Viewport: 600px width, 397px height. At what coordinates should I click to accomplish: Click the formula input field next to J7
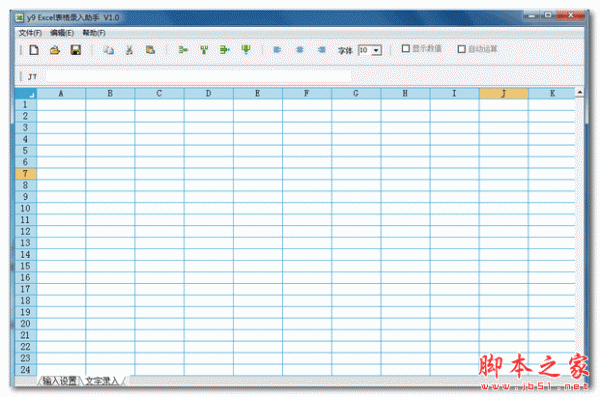[198, 77]
